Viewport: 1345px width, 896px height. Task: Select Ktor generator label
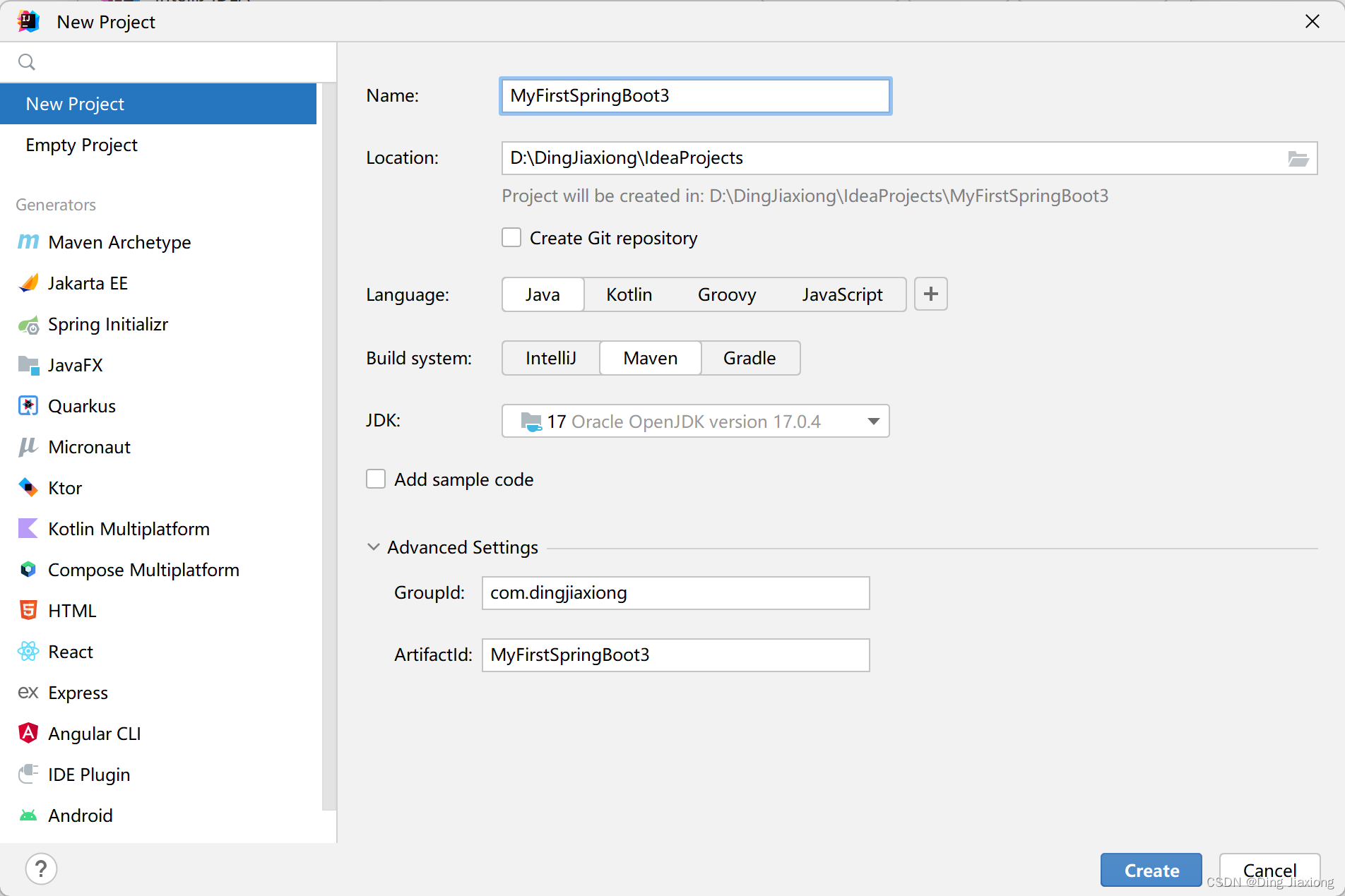[65, 488]
